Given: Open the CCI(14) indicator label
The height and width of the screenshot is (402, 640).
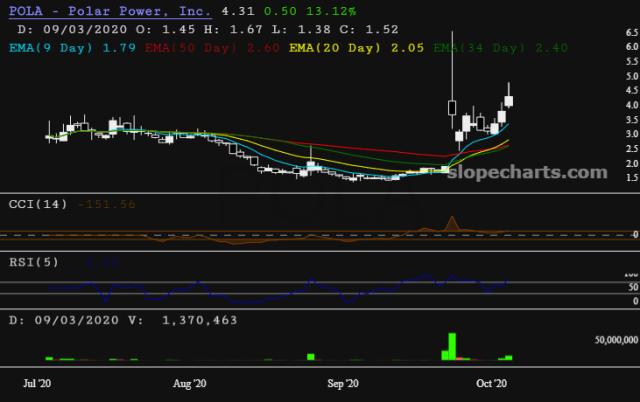Looking at the screenshot, I should point(37,205).
